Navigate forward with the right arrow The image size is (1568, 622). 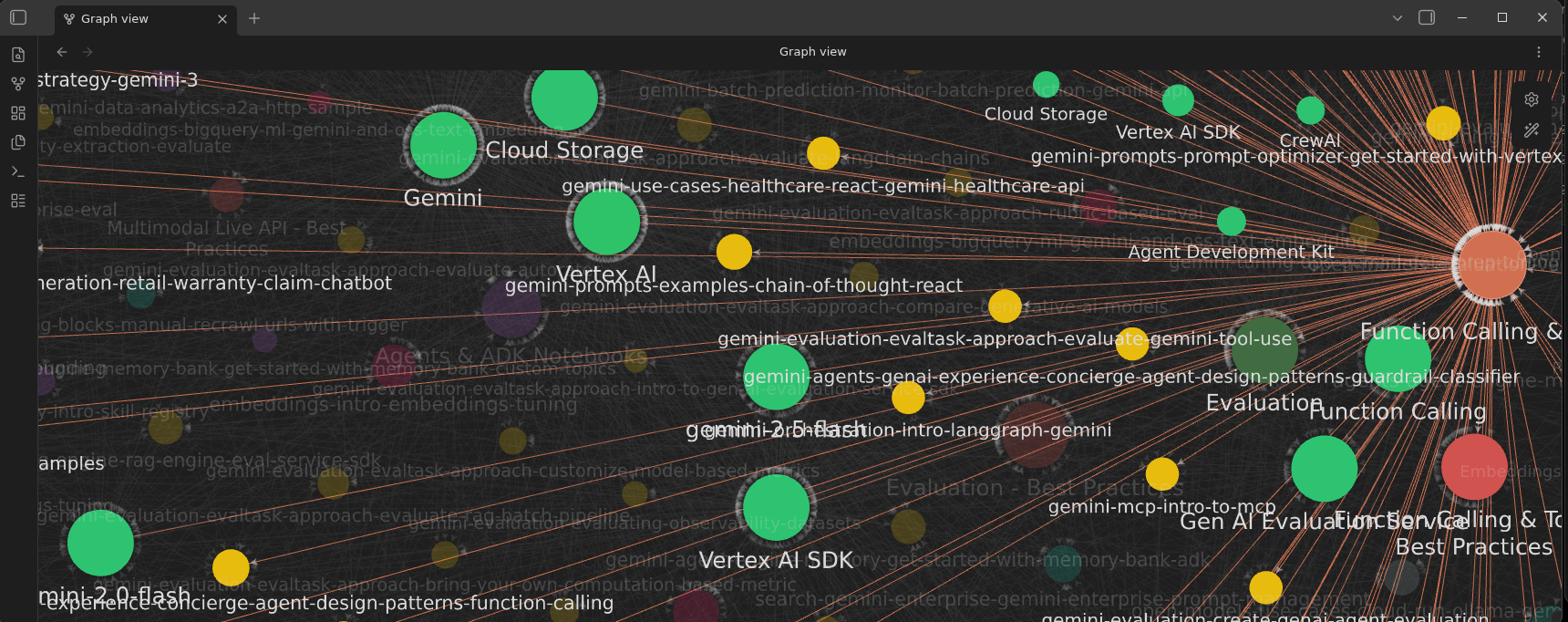88,52
